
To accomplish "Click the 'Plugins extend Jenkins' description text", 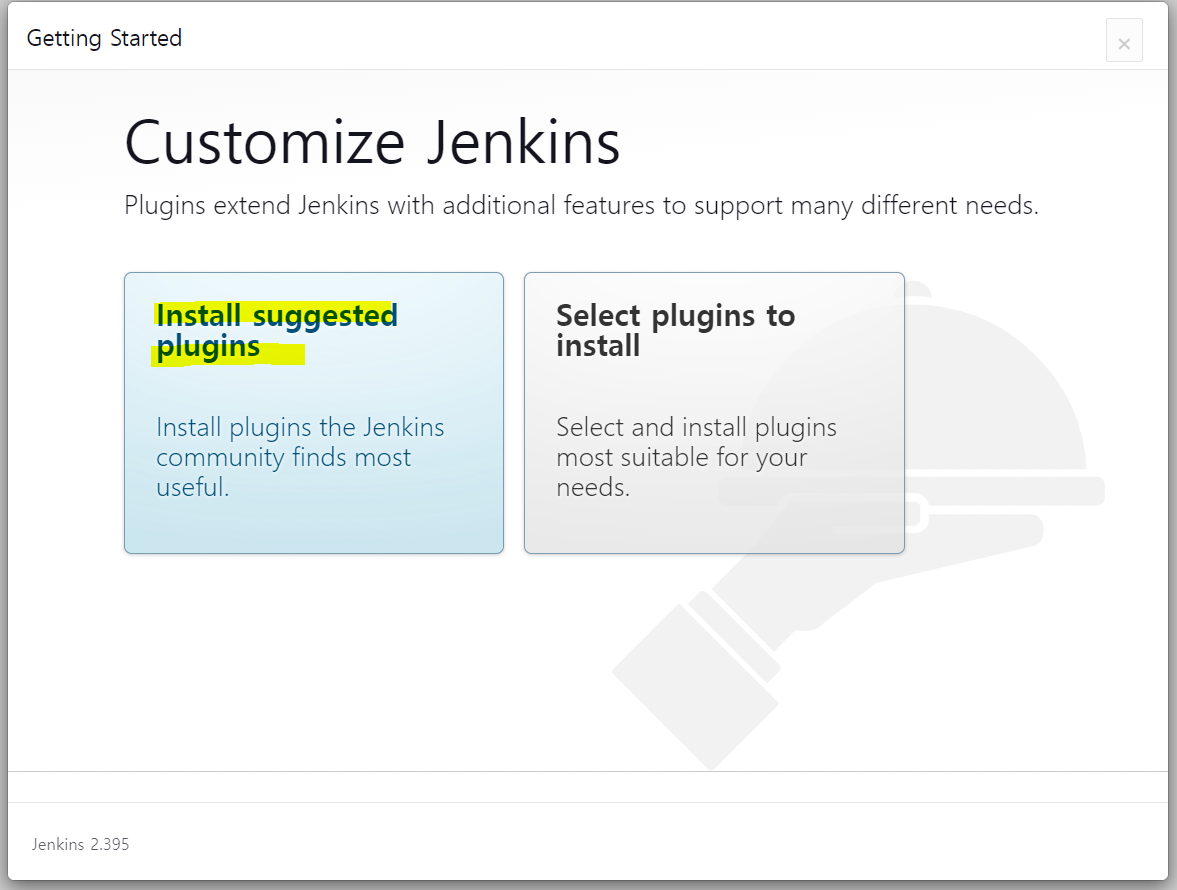I will 581,206.
